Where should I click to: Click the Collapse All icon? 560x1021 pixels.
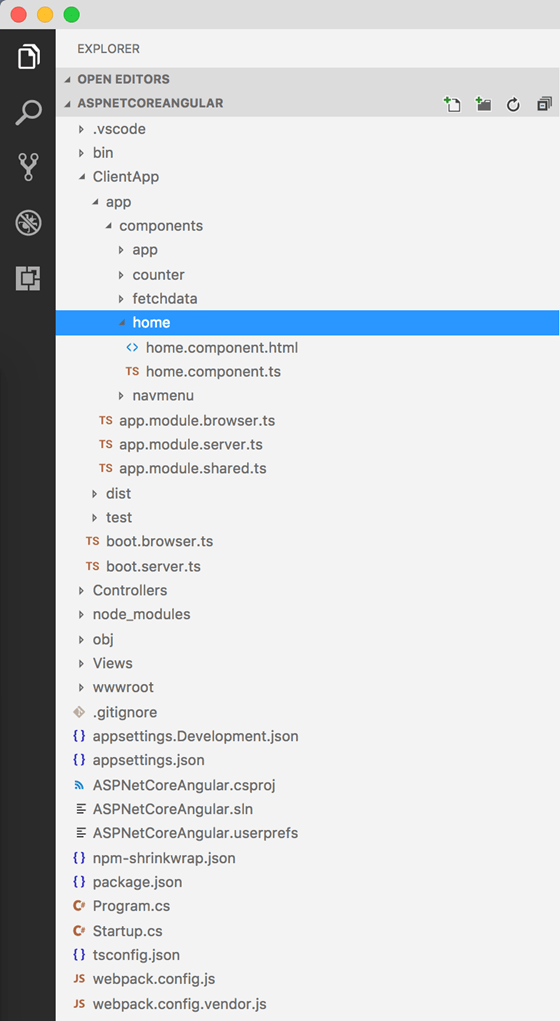[x=544, y=104]
